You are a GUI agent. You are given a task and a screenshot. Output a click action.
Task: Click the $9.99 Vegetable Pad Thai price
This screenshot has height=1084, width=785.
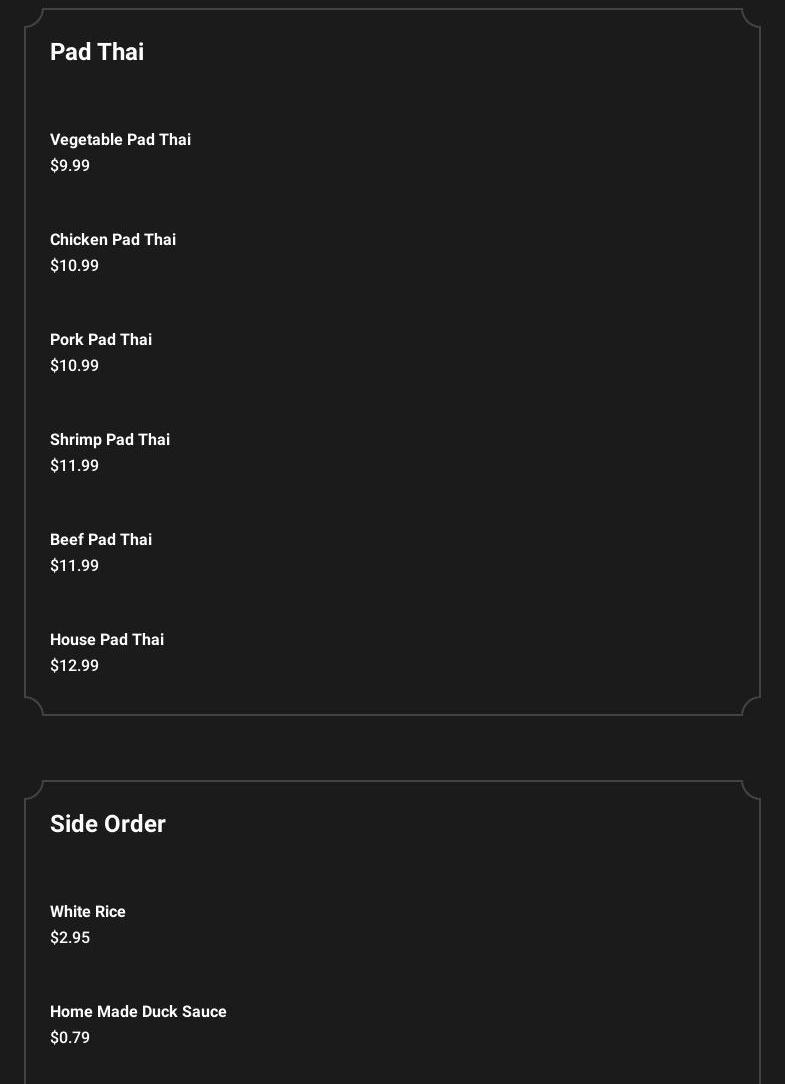[70, 166]
